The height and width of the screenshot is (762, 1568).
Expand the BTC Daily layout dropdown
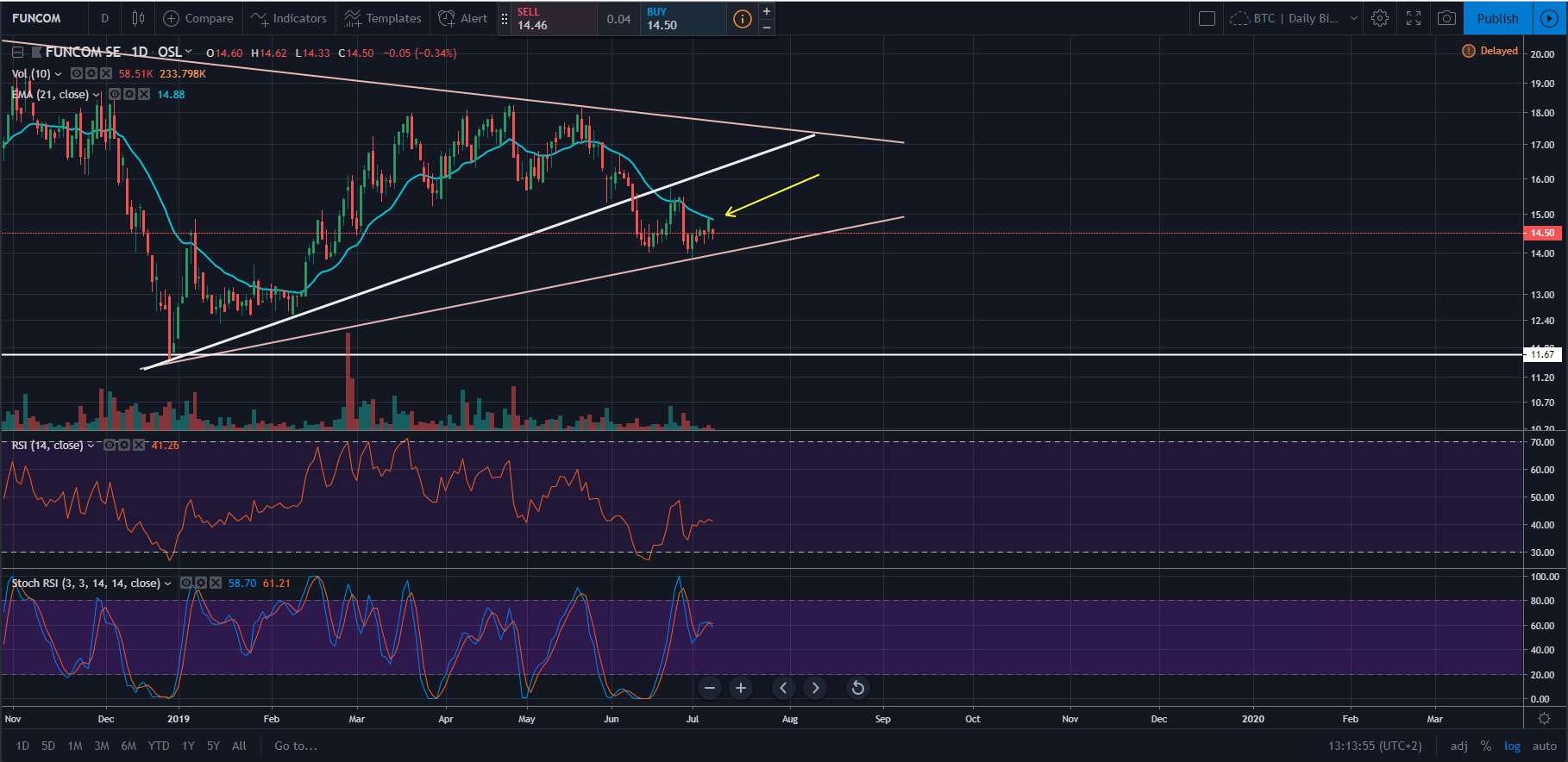[x=1353, y=18]
